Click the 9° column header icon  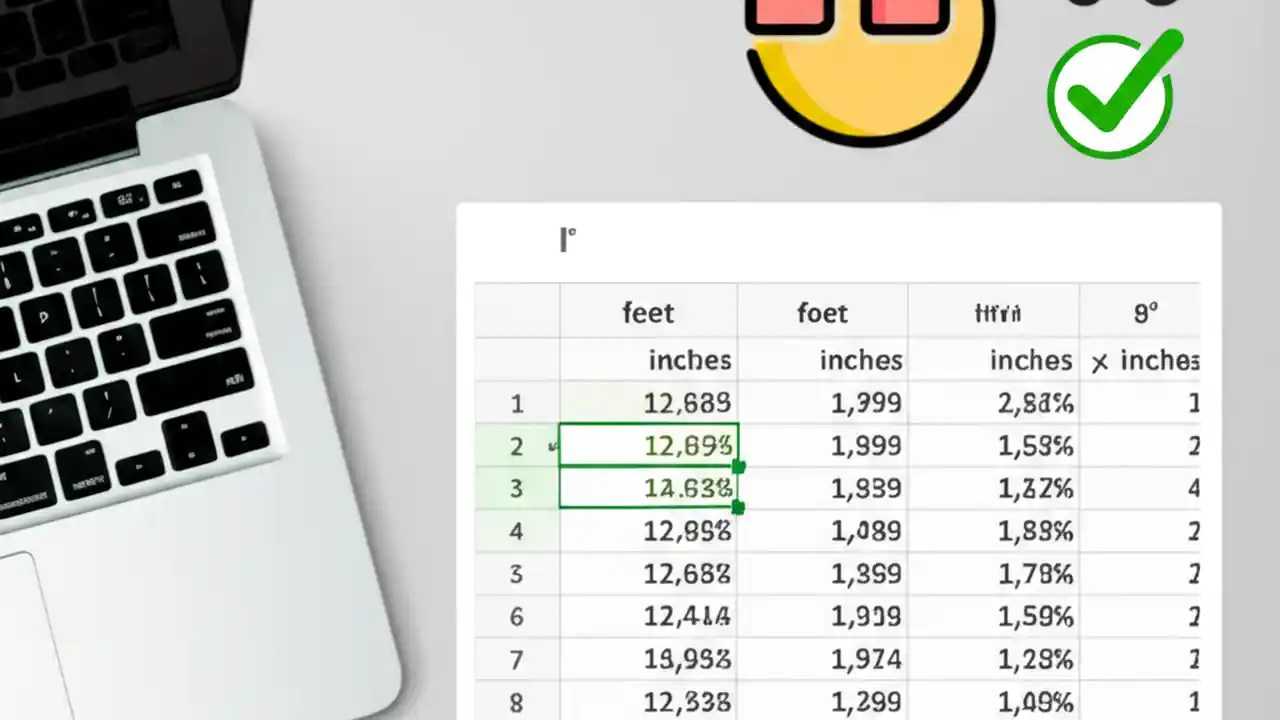coord(1143,312)
